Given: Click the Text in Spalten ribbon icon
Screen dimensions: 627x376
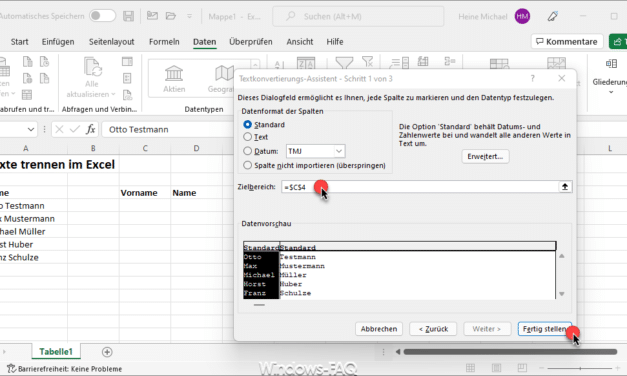Looking at the screenshot, I should [399, 63].
